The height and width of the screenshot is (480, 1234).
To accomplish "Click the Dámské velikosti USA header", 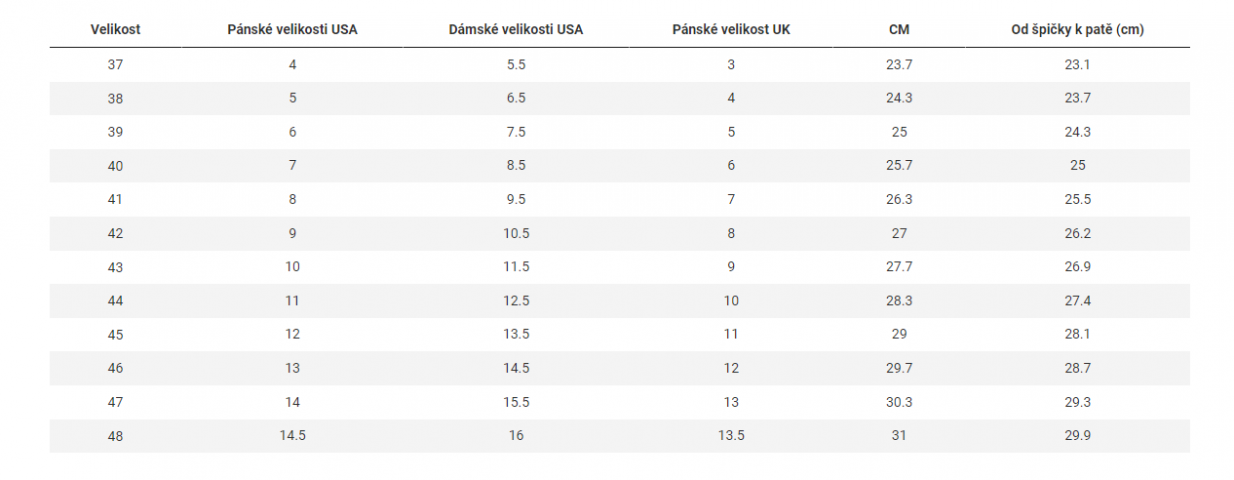I will pyautogui.click(x=516, y=29).
